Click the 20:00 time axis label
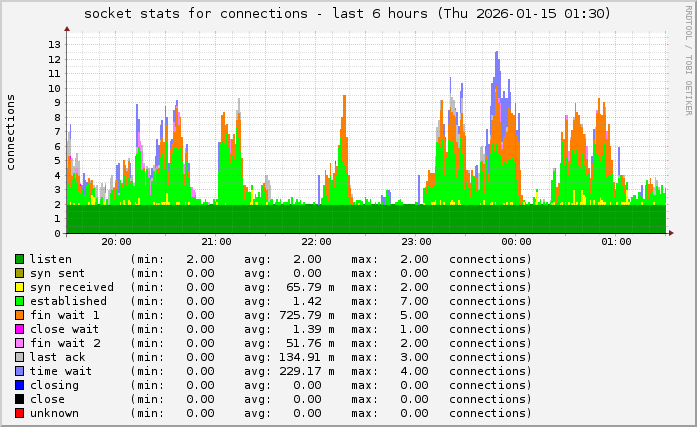Image resolution: width=697 pixels, height=427 pixels. [x=116, y=241]
